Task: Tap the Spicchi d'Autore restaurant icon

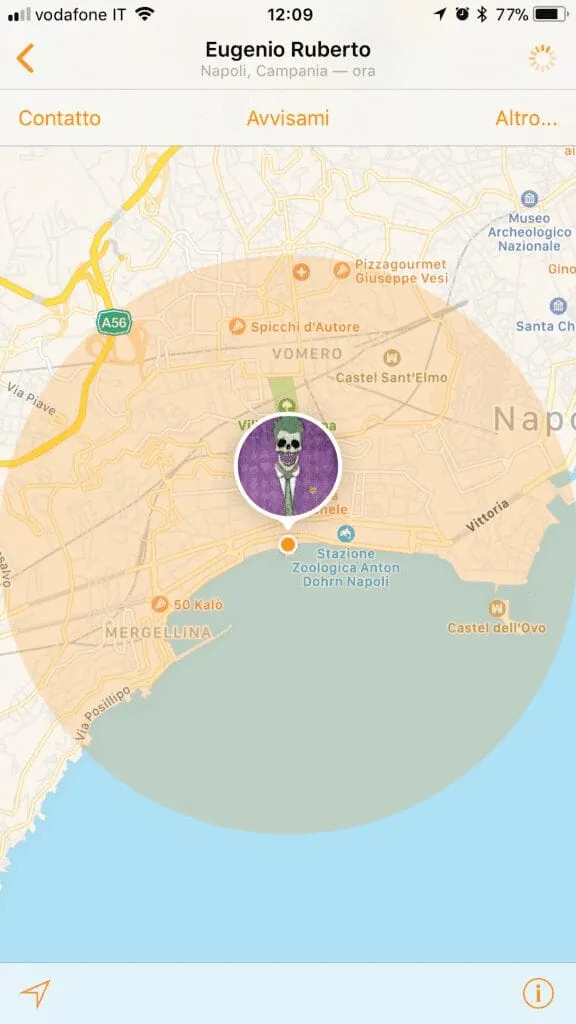Action: [x=238, y=327]
